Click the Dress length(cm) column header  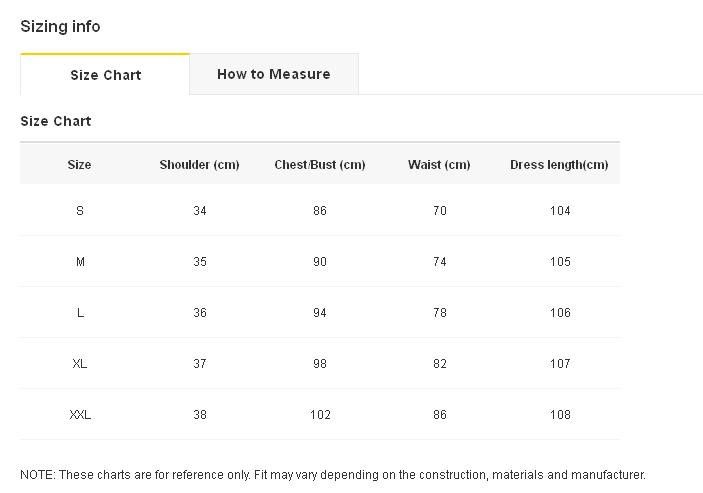(x=559, y=164)
